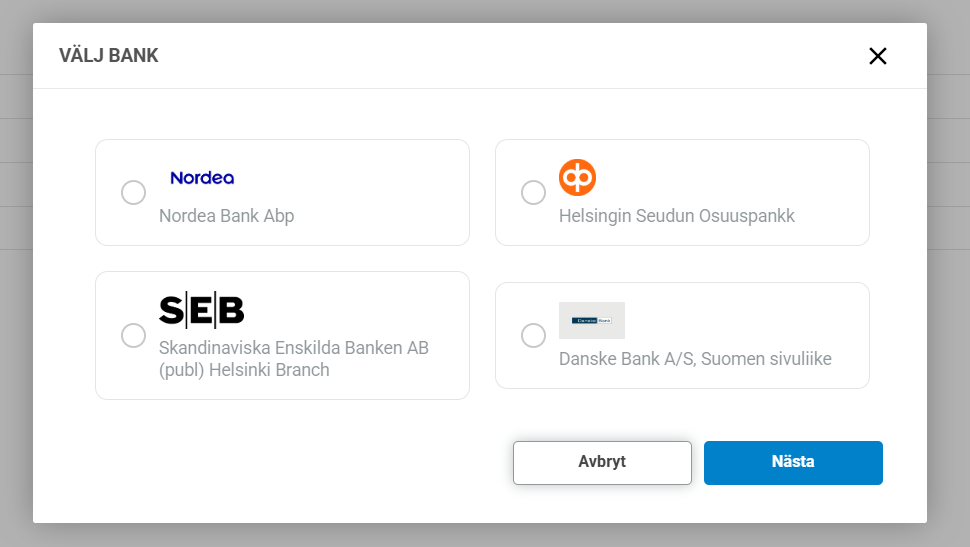Close the Välj Bank dialog
The image size is (970, 547).
[878, 56]
